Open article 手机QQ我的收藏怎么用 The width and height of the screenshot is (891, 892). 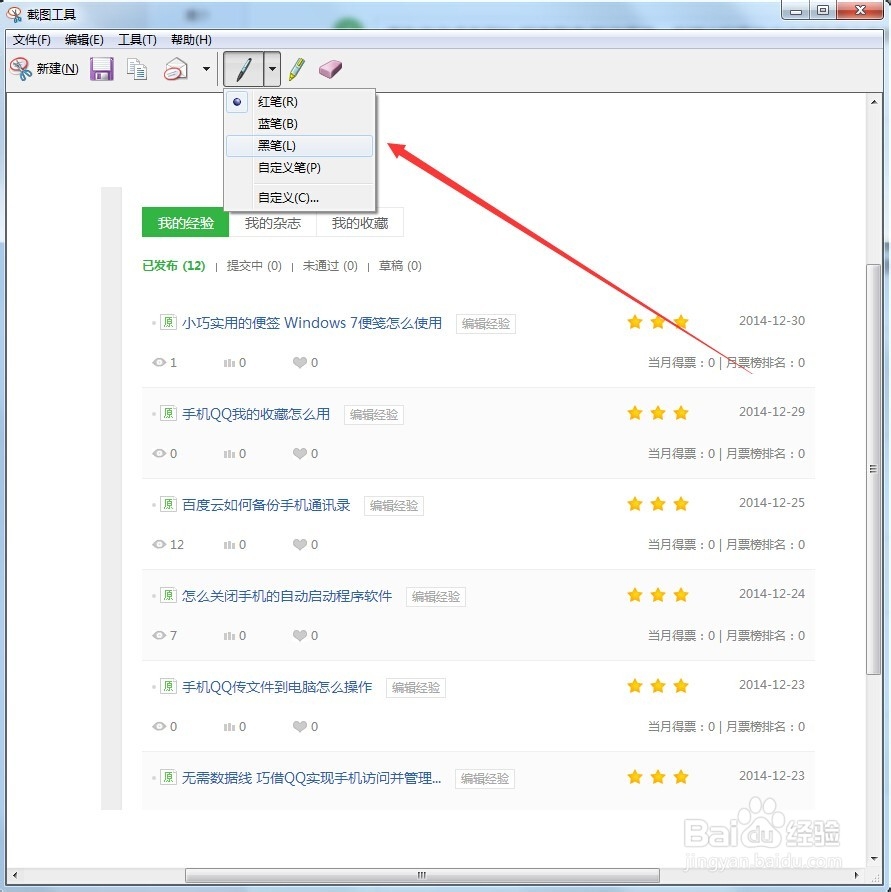[256, 414]
